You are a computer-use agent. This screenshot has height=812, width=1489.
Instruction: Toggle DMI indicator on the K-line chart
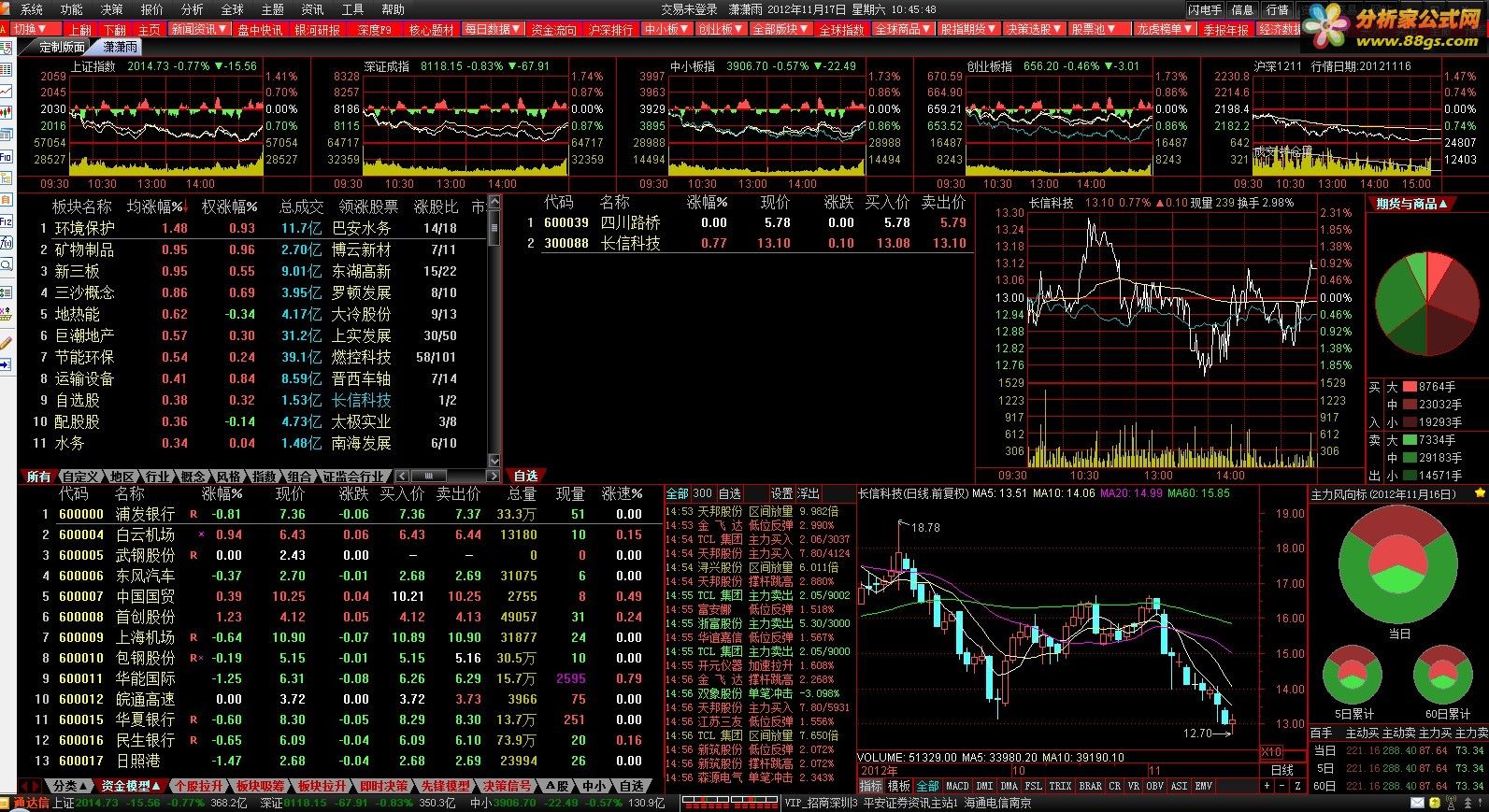tap(984, 787)
